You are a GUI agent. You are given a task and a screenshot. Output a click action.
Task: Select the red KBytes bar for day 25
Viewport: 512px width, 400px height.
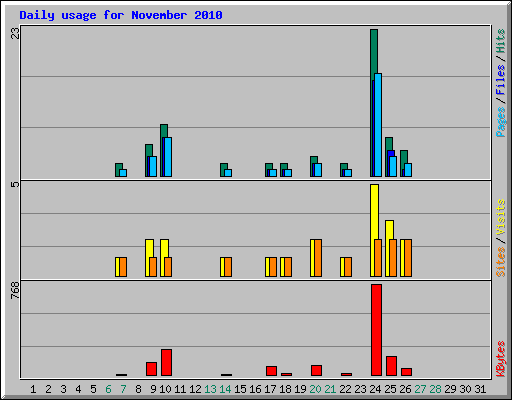(x=391, y=366)
